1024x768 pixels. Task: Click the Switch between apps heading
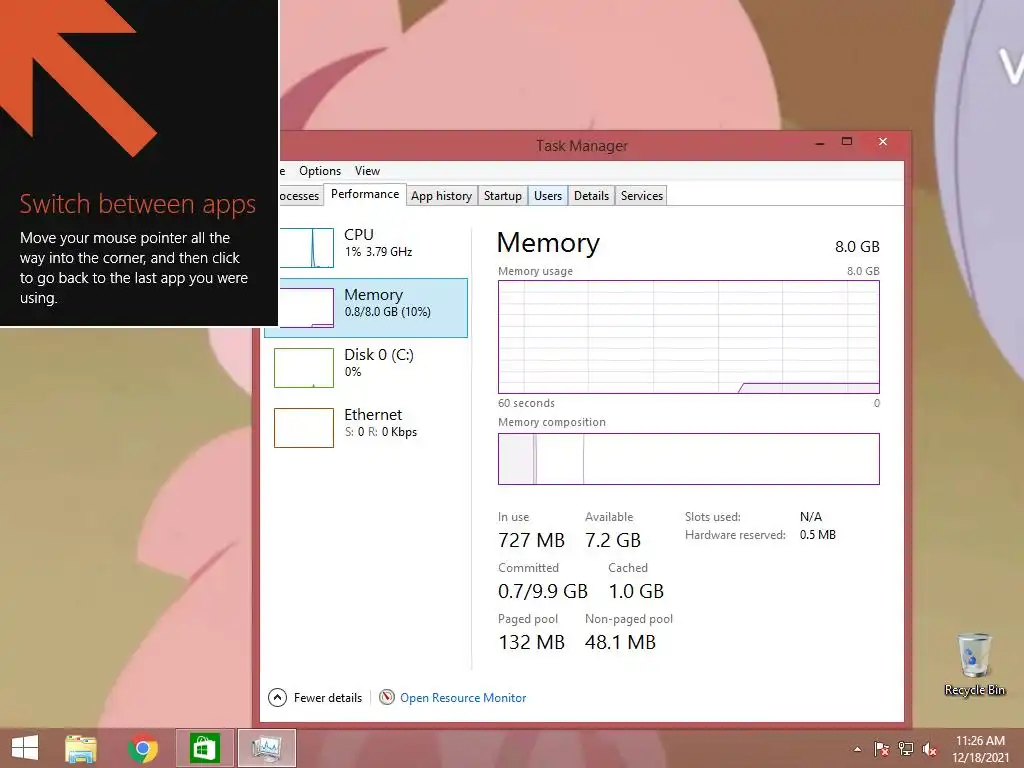tap(137, 204)
